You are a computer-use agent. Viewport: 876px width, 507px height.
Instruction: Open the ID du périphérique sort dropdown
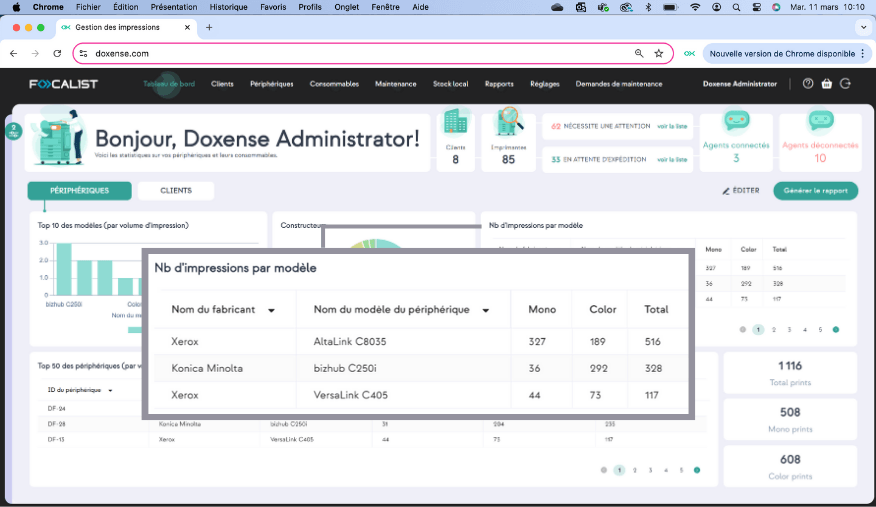[x=110, y=390]
